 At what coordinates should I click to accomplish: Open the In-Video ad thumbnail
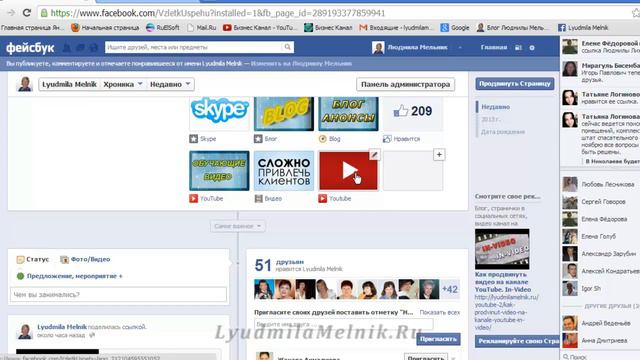502,249
